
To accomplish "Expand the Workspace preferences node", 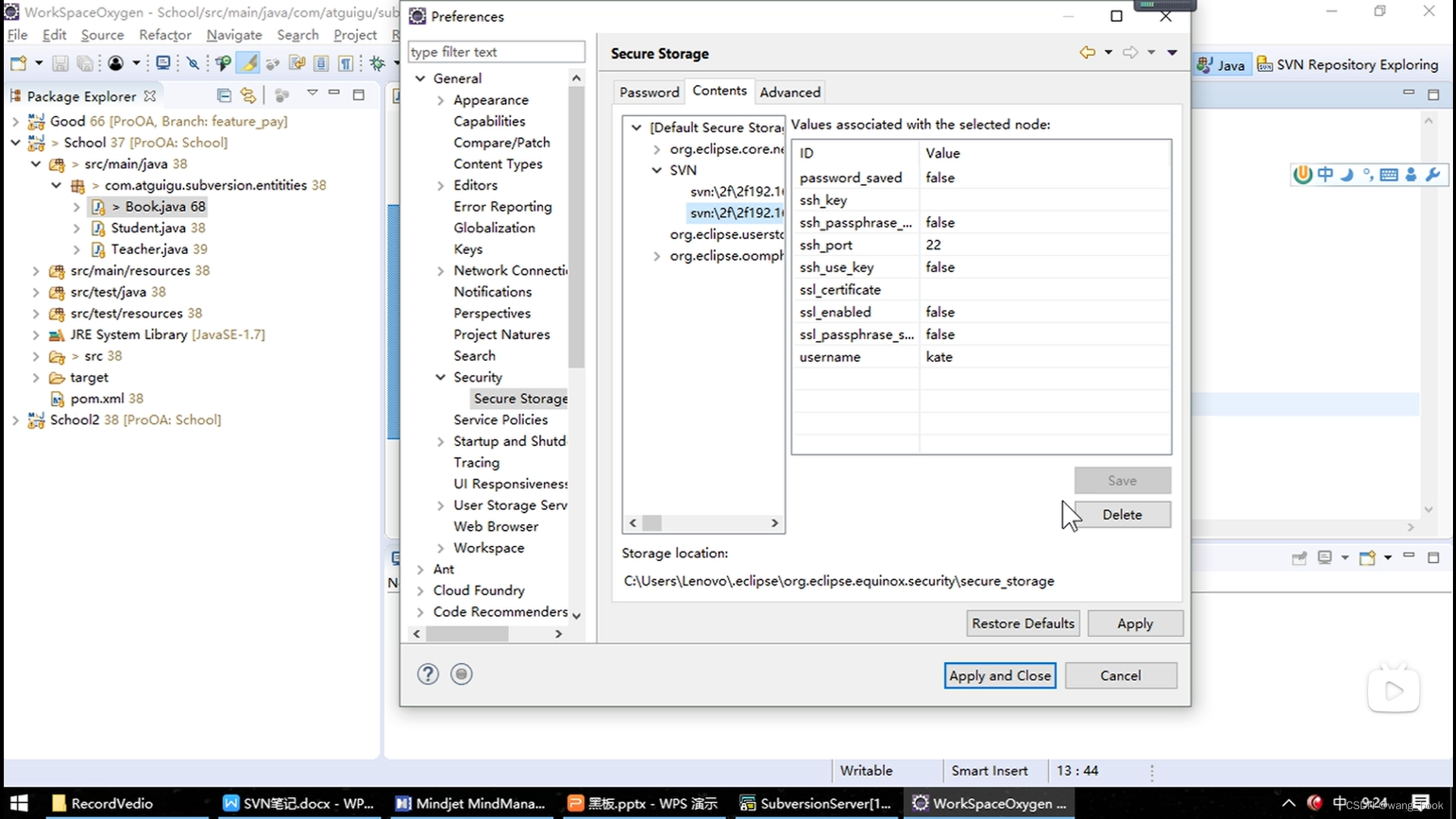I will 441,548.
